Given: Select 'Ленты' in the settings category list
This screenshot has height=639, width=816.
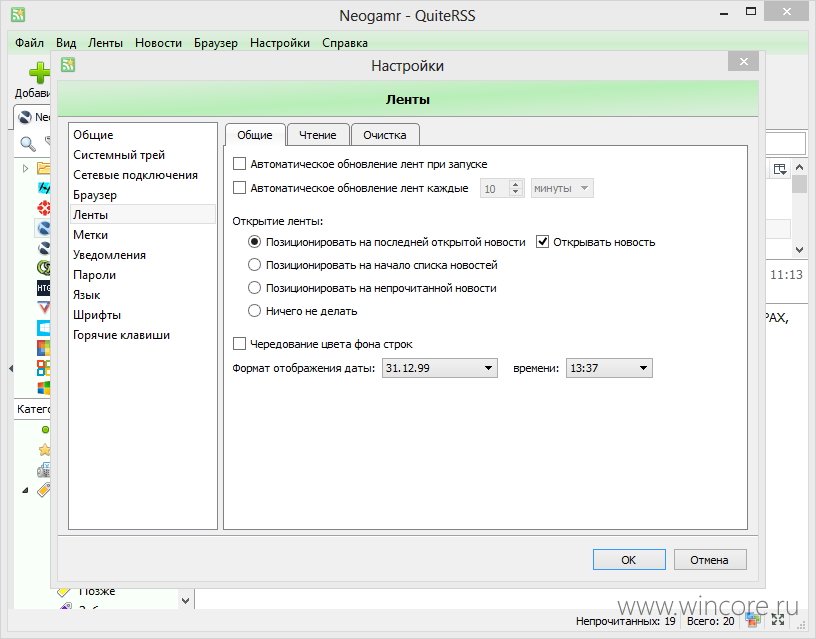Looking at the screenshot, I should pos(143,214).
